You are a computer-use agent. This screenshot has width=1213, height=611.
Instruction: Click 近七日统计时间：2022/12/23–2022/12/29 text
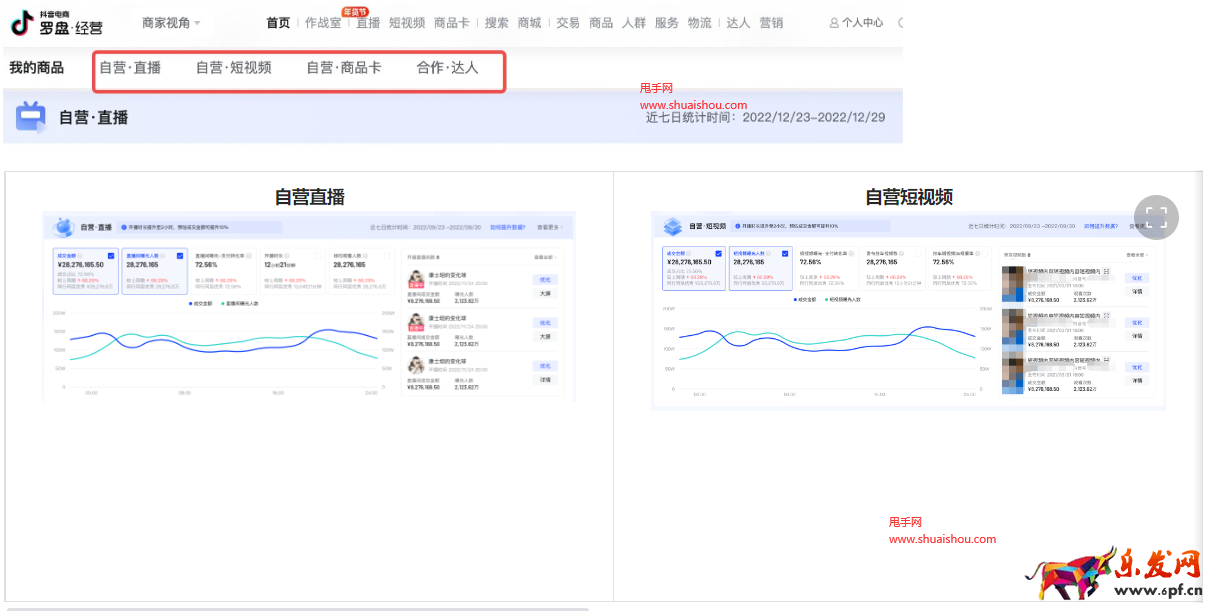pyautogui.click(x=765, y=117)
